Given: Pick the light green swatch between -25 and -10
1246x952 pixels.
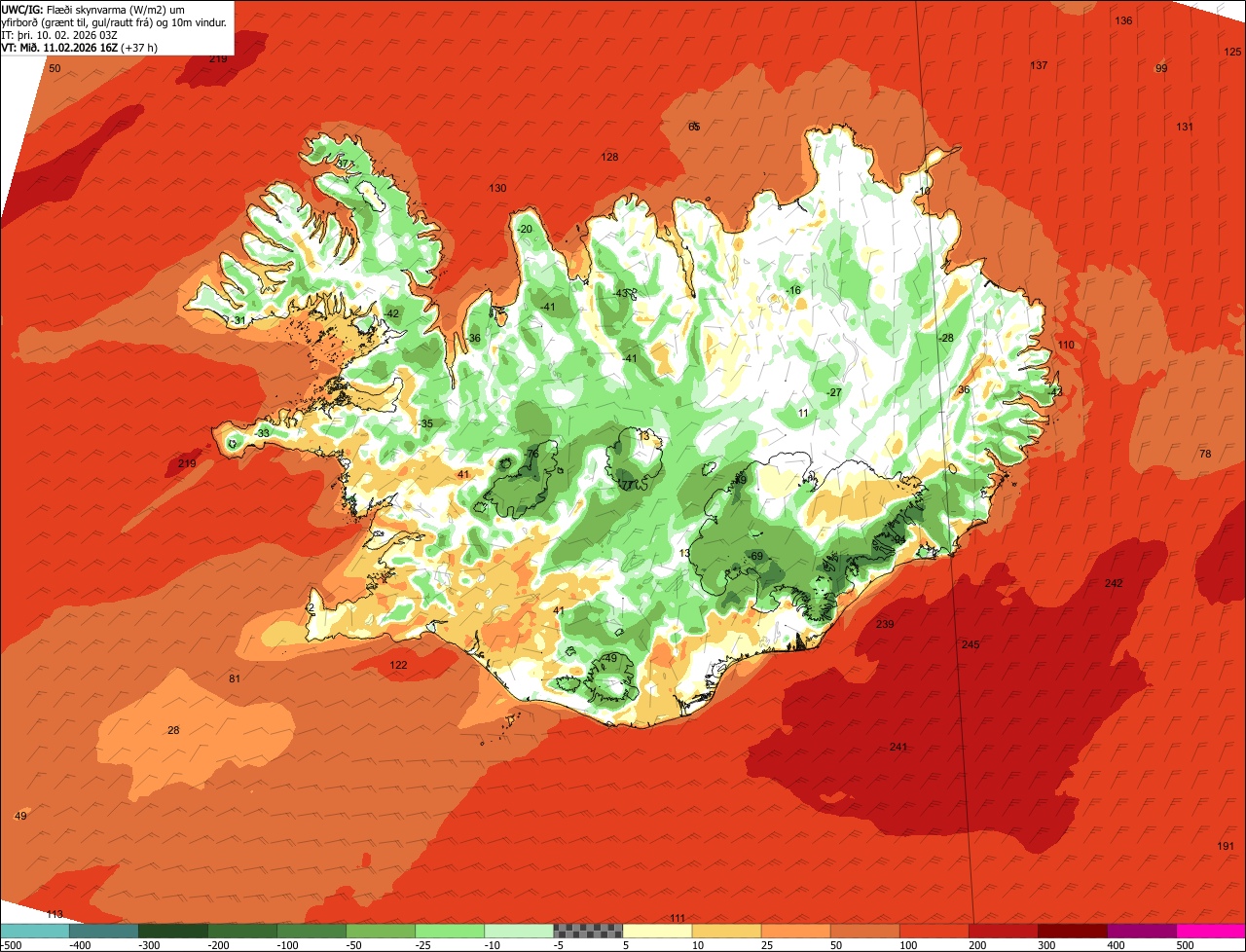Looking at the screenshot, I should [450, 931].
